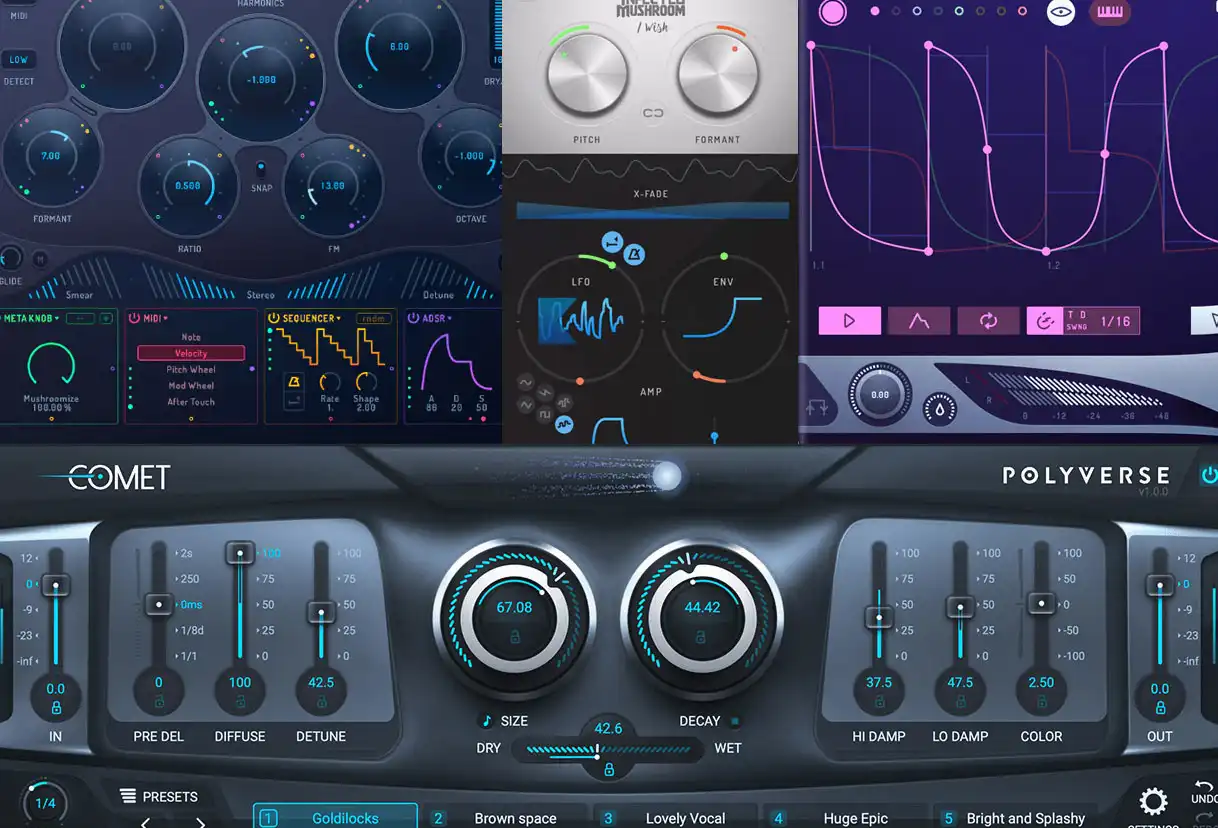Click the loop arrows button
This screenshot has width=1218, height=828.
pos(988,321)
